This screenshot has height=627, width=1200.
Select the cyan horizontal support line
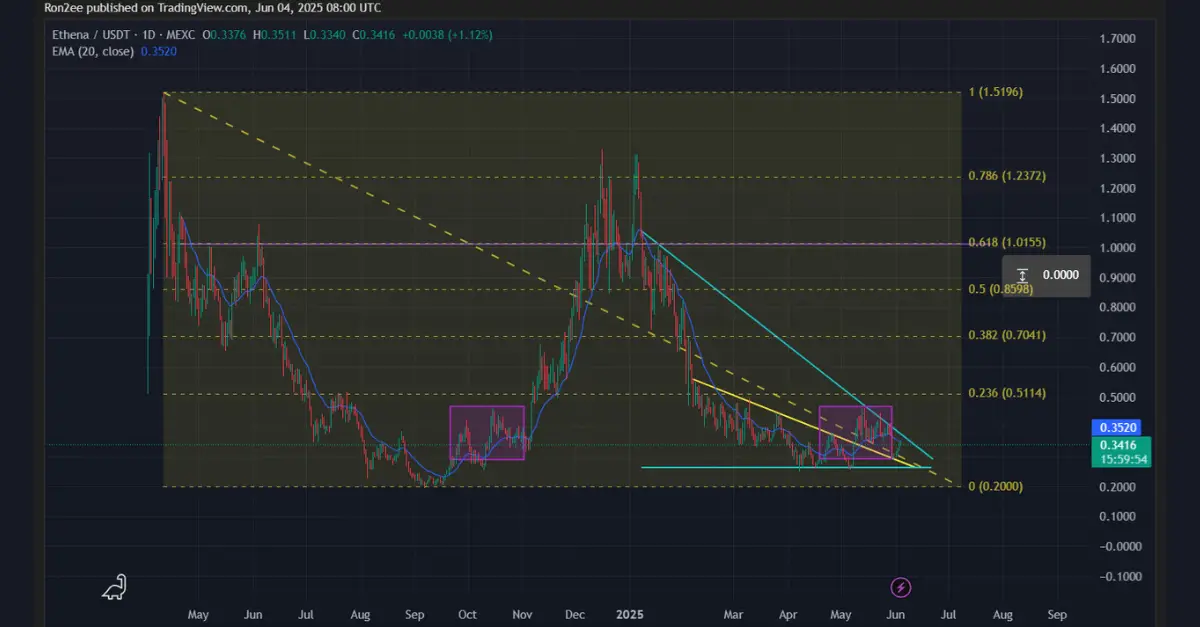(785, 467)
